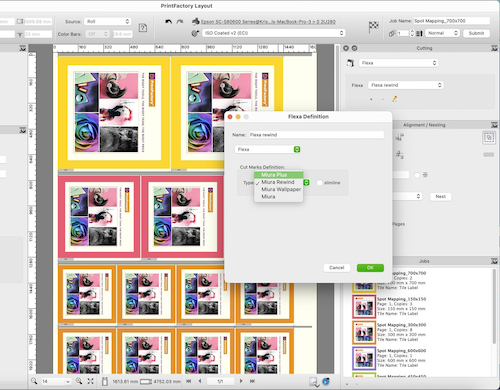Click the blue globe icon in status bar
500x390 pixels.
(326, 381)
